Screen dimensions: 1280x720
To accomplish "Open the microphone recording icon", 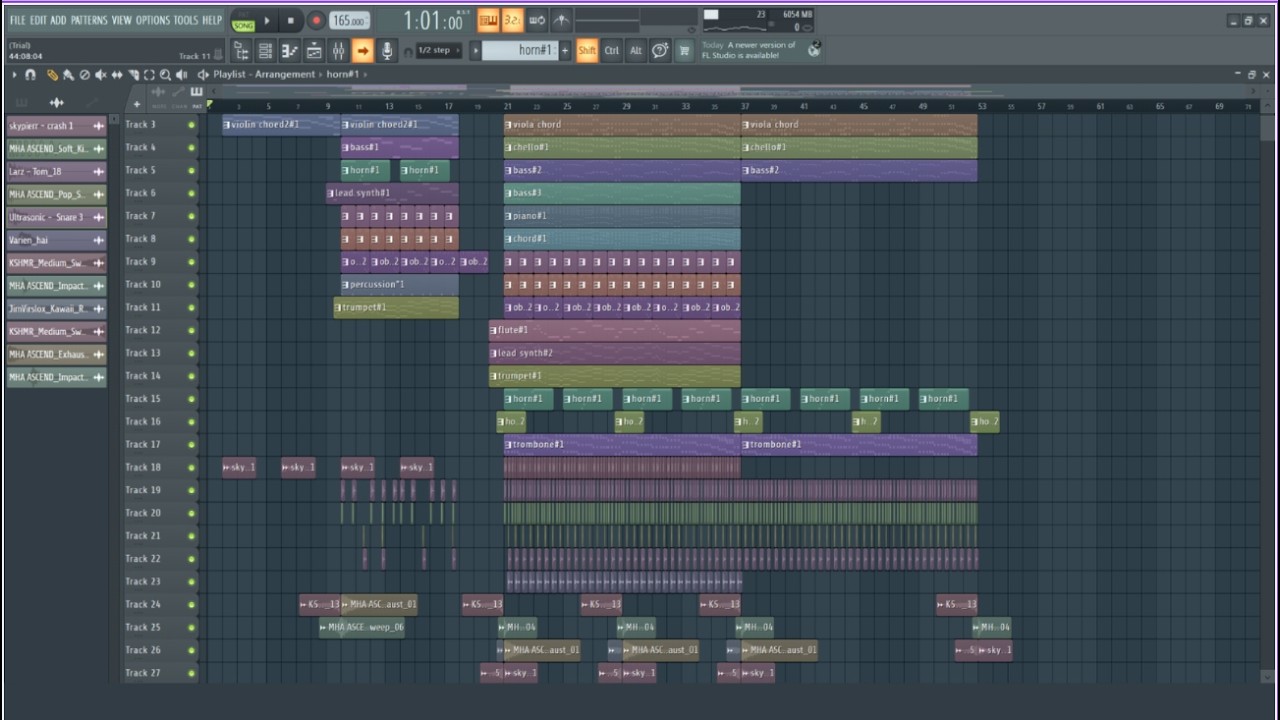I will 386,50.
